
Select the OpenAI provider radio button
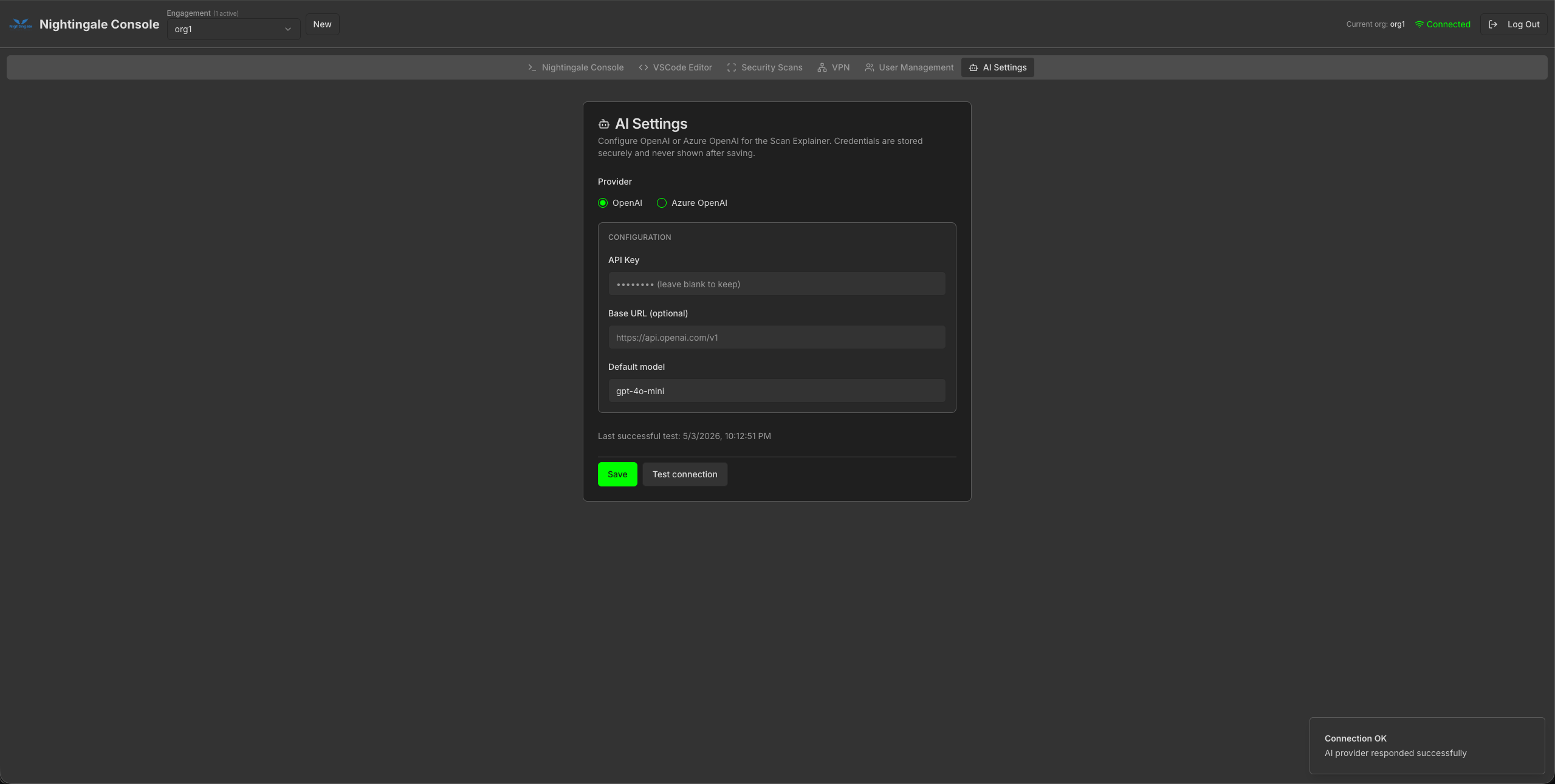pyautogui.click(x=603, y=203)
